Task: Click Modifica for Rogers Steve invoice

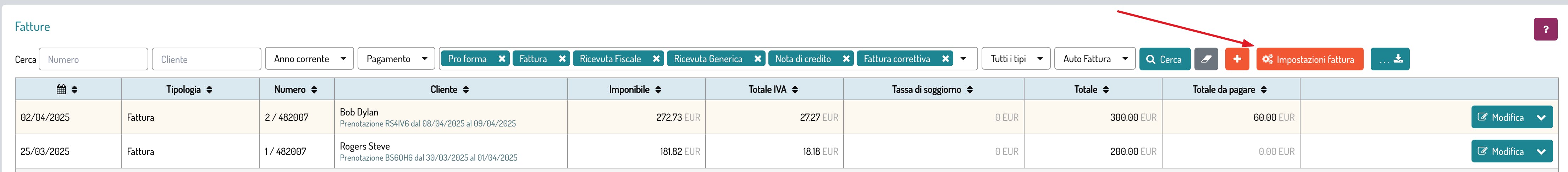Action: click(1501, 152)
